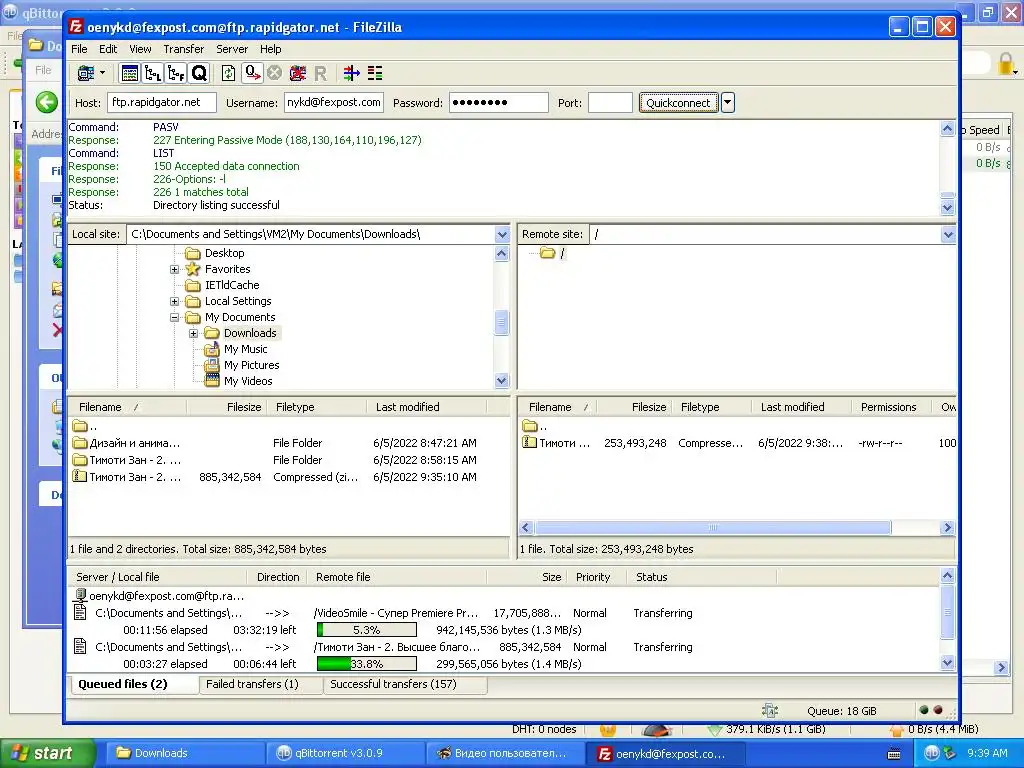Open the Help menu
Screen dimensions: 1024x768
click(x=270, y=49)
